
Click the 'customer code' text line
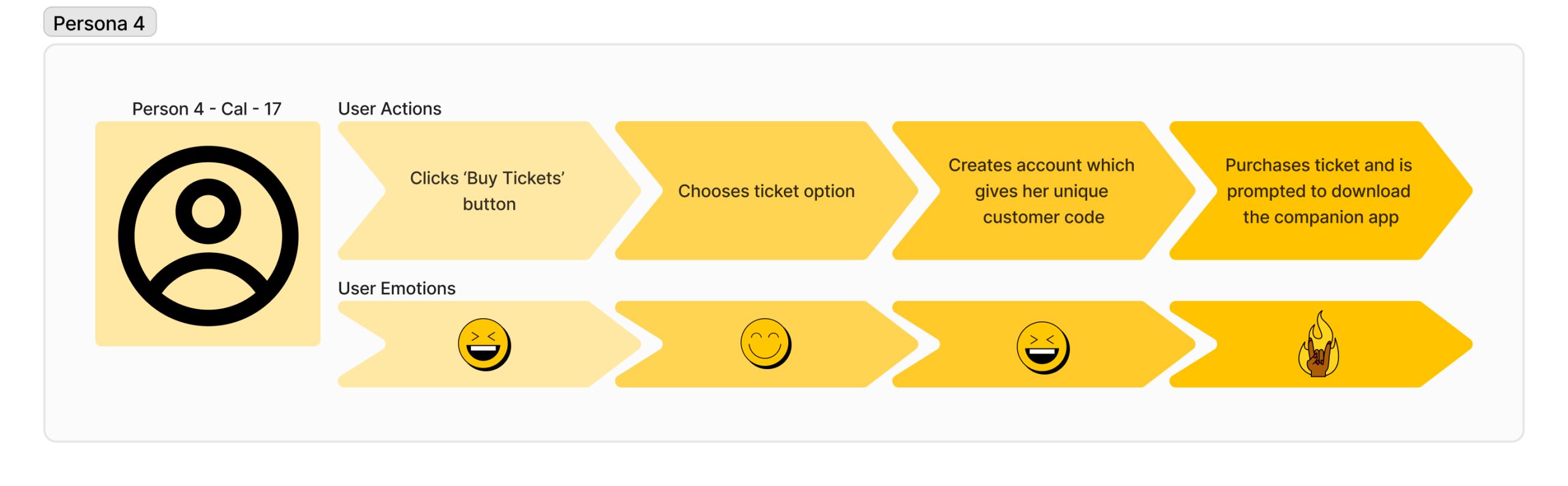[x=1043, y=217]
